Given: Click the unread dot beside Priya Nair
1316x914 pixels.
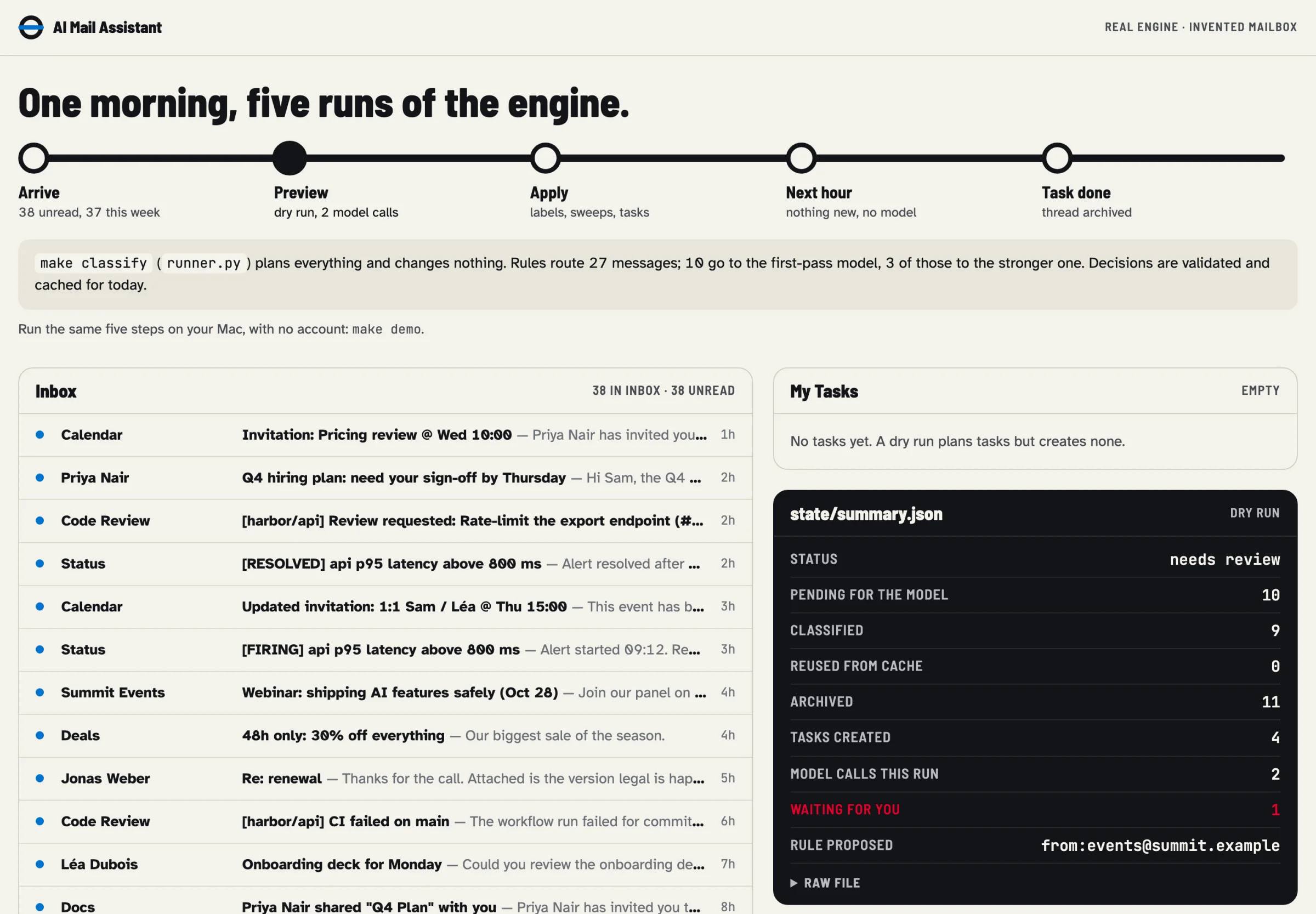Looking at the screenshot, I should click(x=39, y=478).
